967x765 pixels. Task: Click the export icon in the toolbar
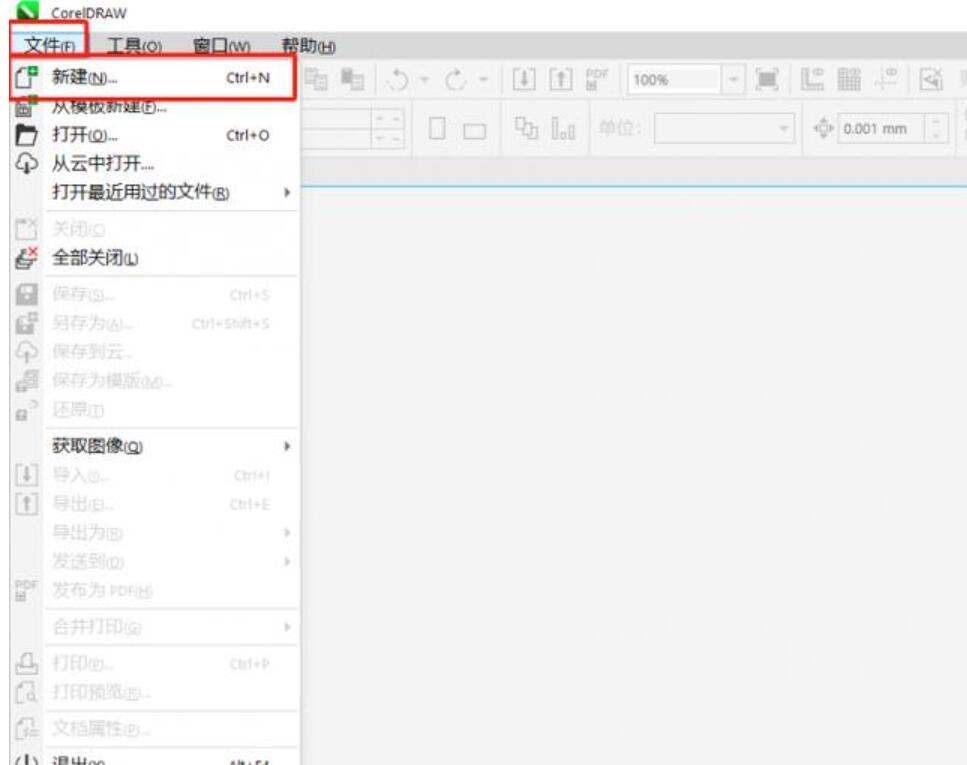(561, 79)
